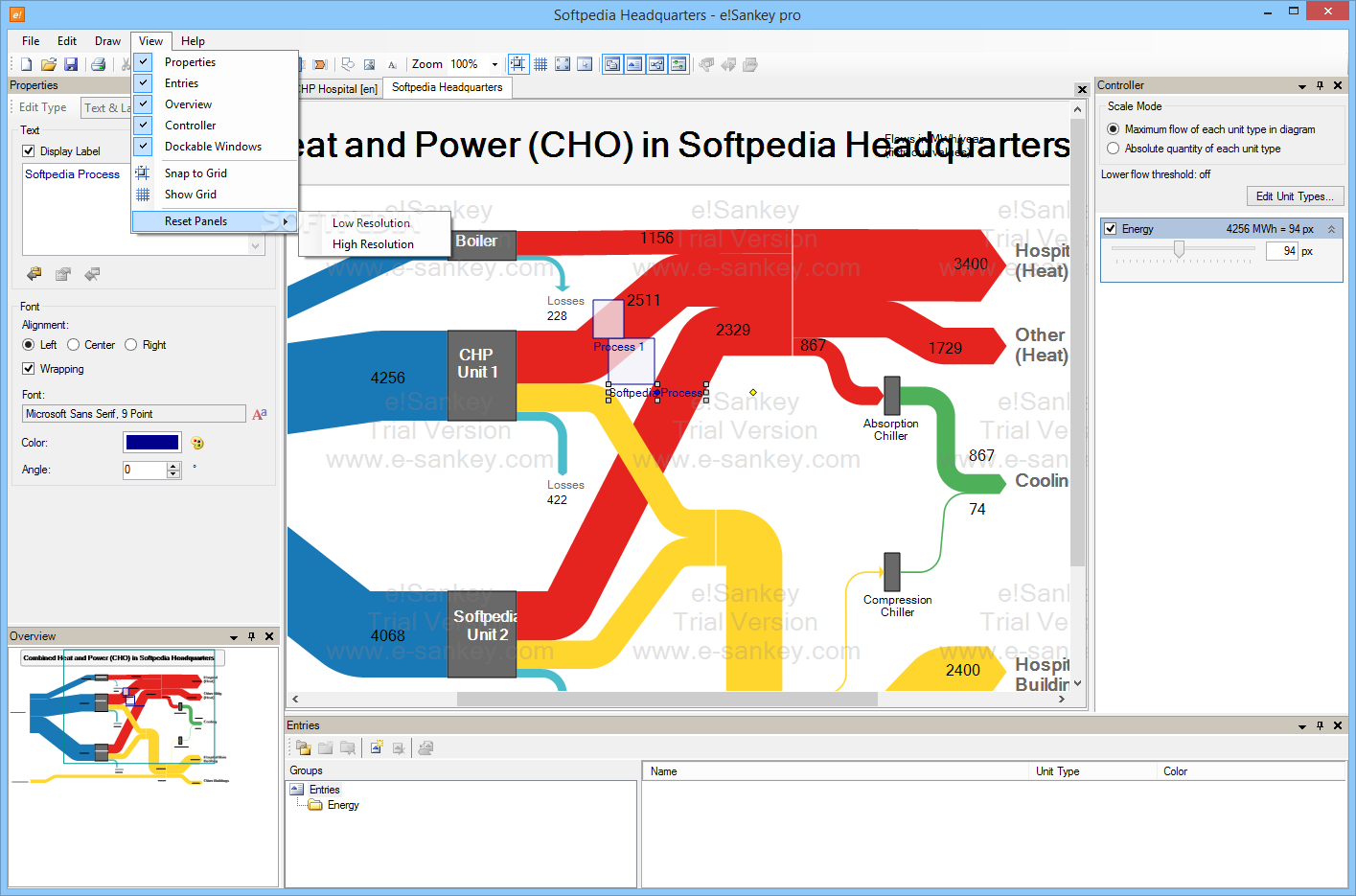1356x896 pixels.
Task: Click the Save diskette icon
Action: point(71,64)
